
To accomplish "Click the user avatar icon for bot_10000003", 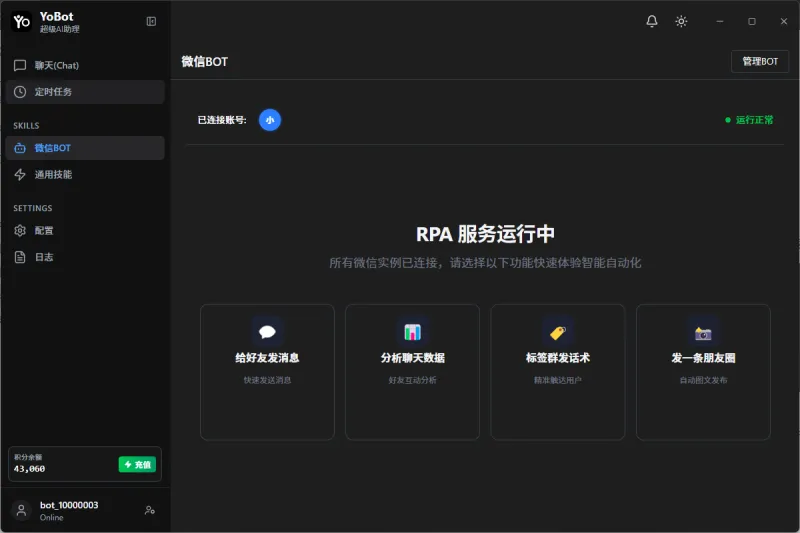I will pyautogui.click(x=21, y=511).
